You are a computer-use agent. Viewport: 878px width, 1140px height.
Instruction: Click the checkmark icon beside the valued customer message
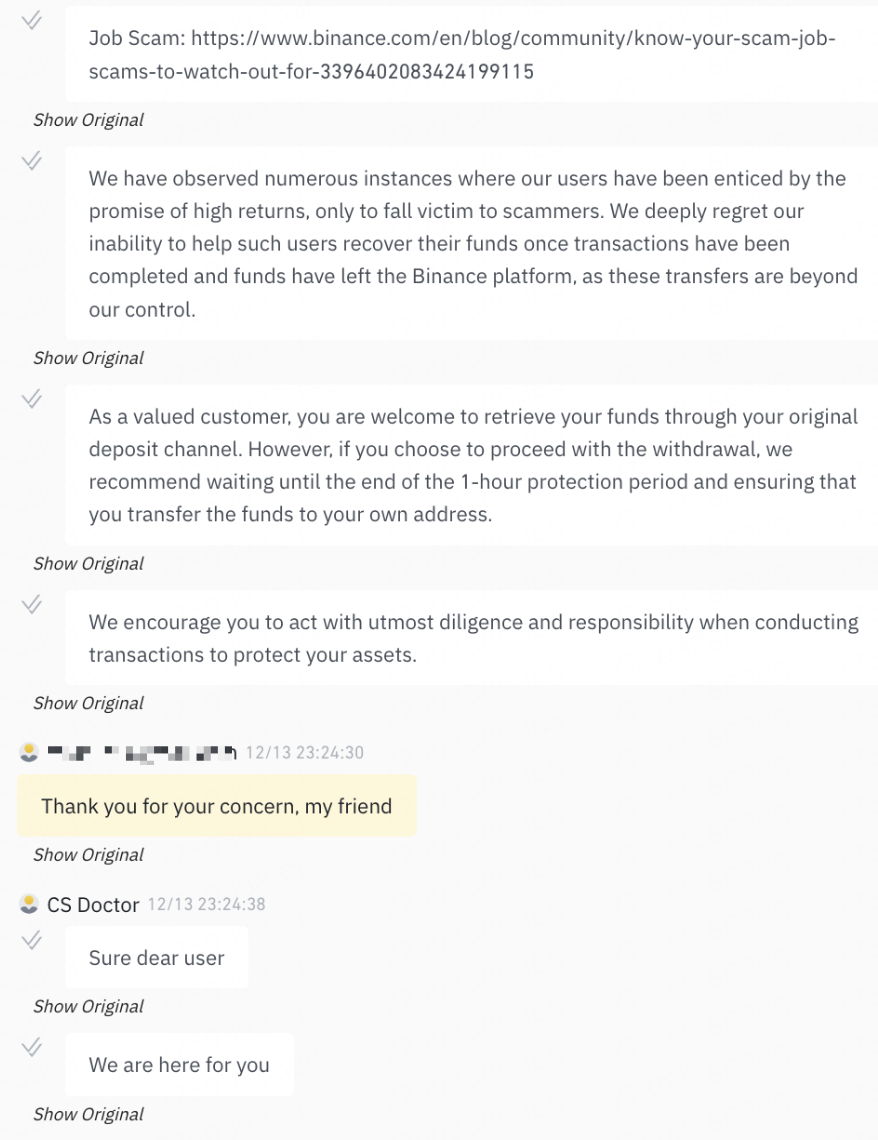coord(32,399)
